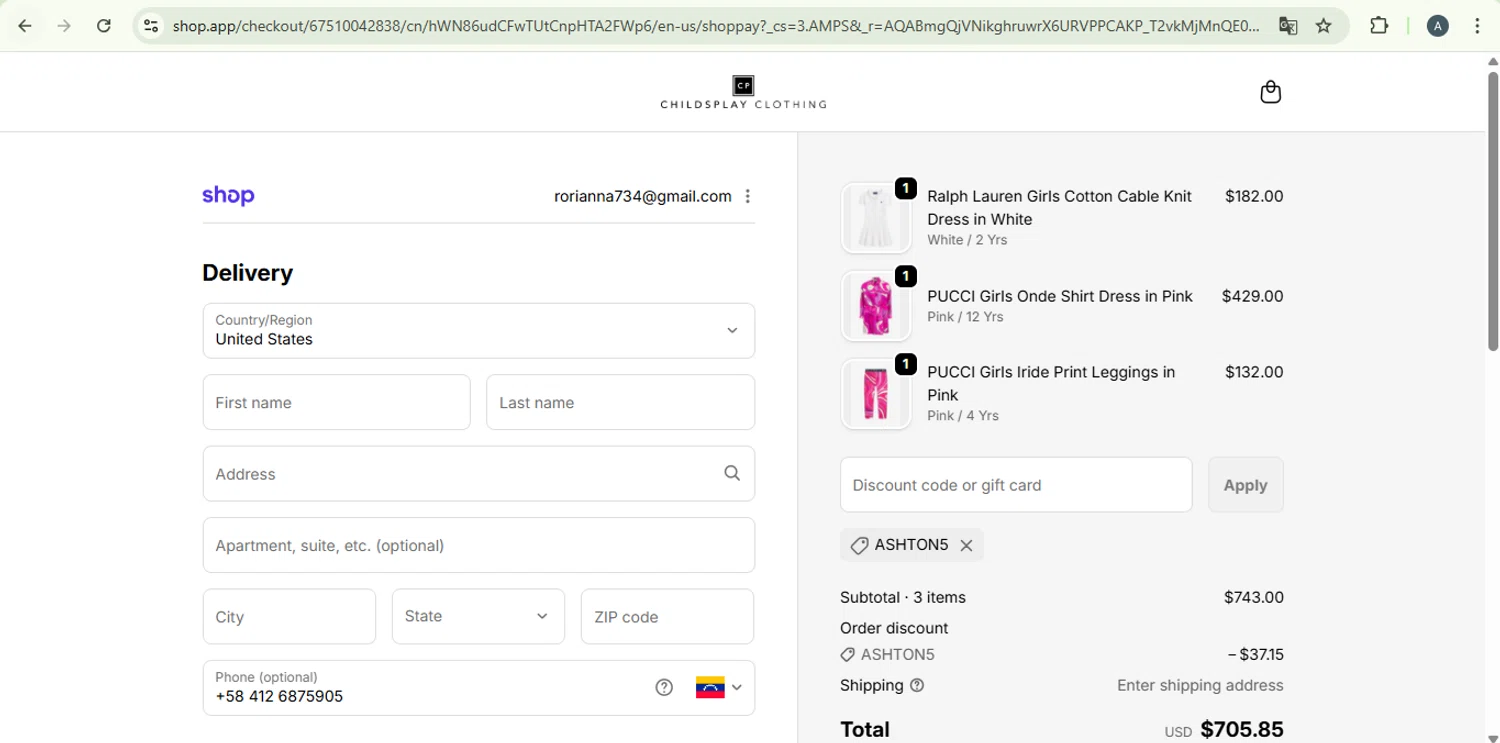
Task: Click the $182.00 price
Action: (x=1254, y=197)
